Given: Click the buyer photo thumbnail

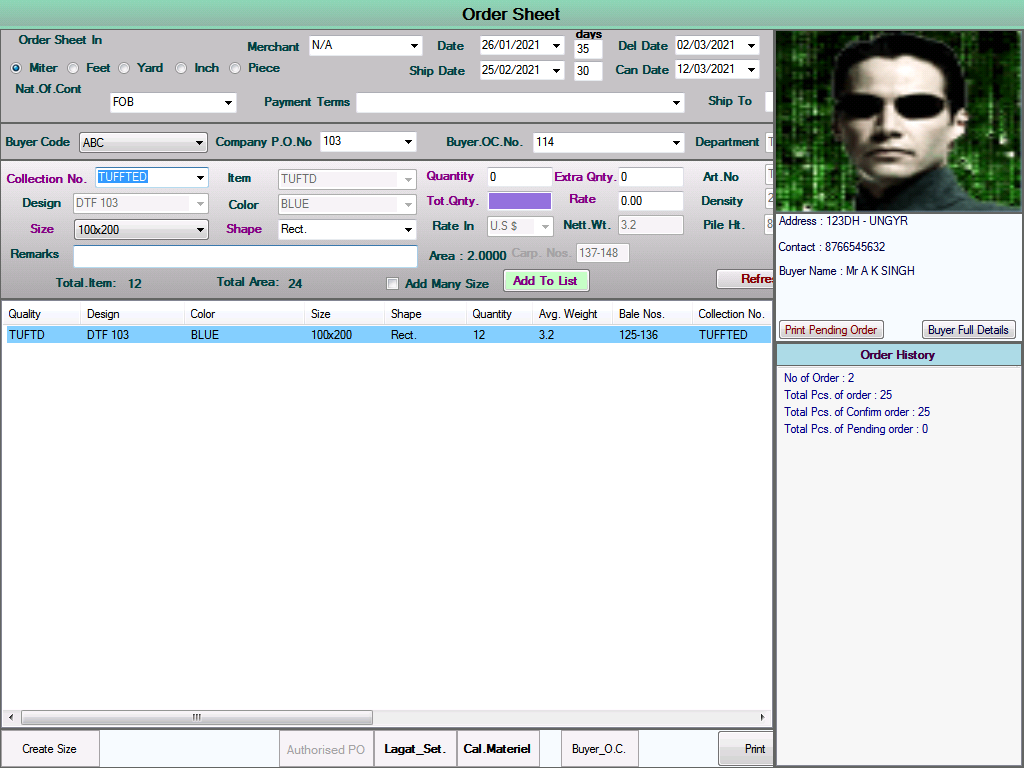Looking at the screenshot, I should tap(898, 120).
